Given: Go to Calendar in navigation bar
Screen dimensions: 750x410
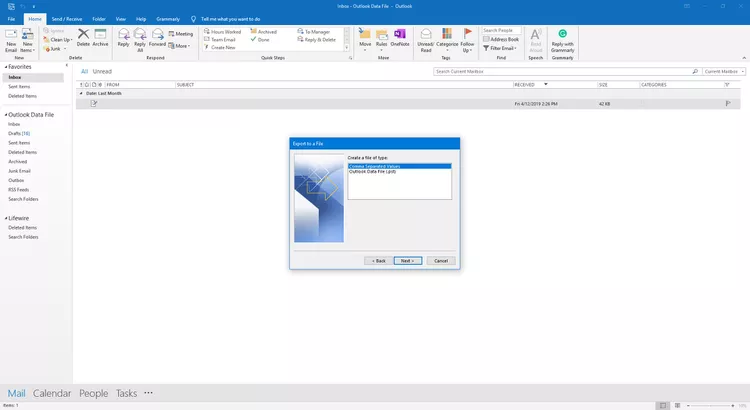Looking at the screenshot, I should pyautogui.click(x=52, y=393).
